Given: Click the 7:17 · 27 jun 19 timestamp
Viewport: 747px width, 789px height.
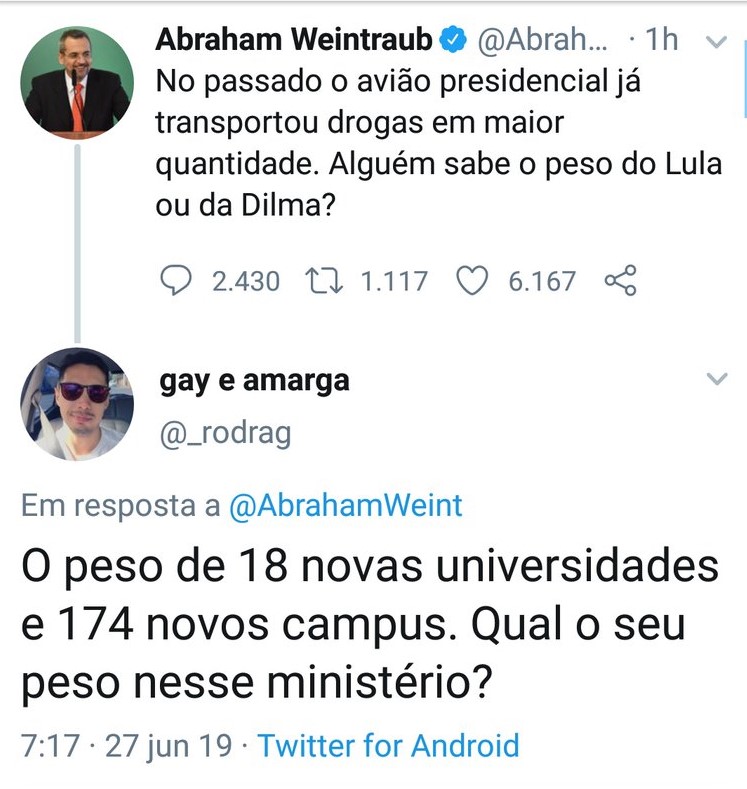Looking at the screenshot, I should pos(127,745).
